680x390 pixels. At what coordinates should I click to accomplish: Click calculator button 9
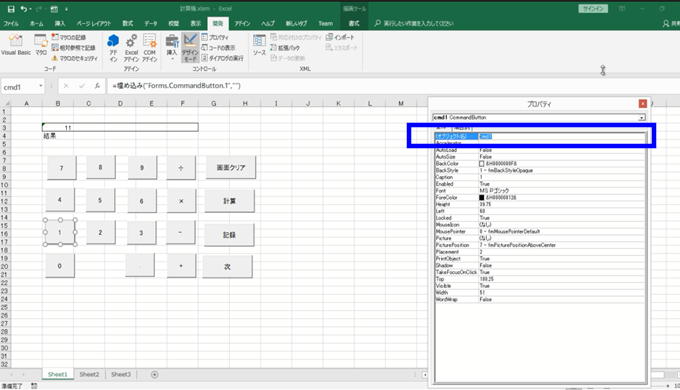(142, 167)
